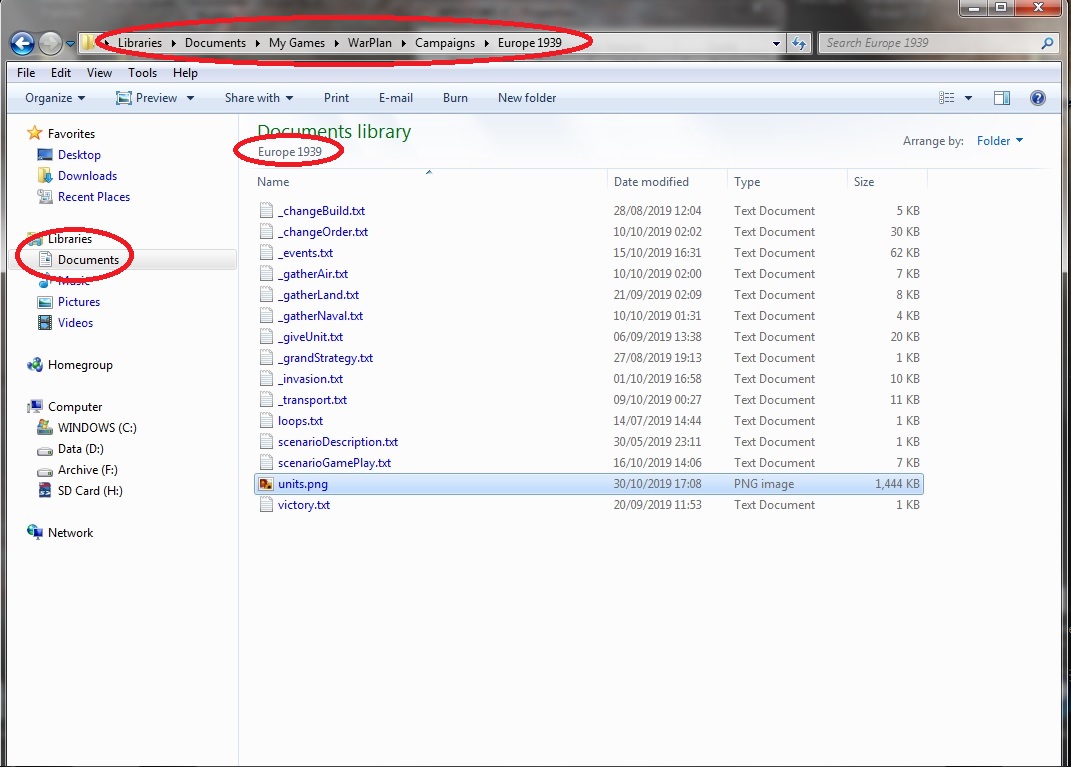The image size is (1071, 767).
Task: Click the Forward navigation arrow button
Action: (x=50, y=43)
